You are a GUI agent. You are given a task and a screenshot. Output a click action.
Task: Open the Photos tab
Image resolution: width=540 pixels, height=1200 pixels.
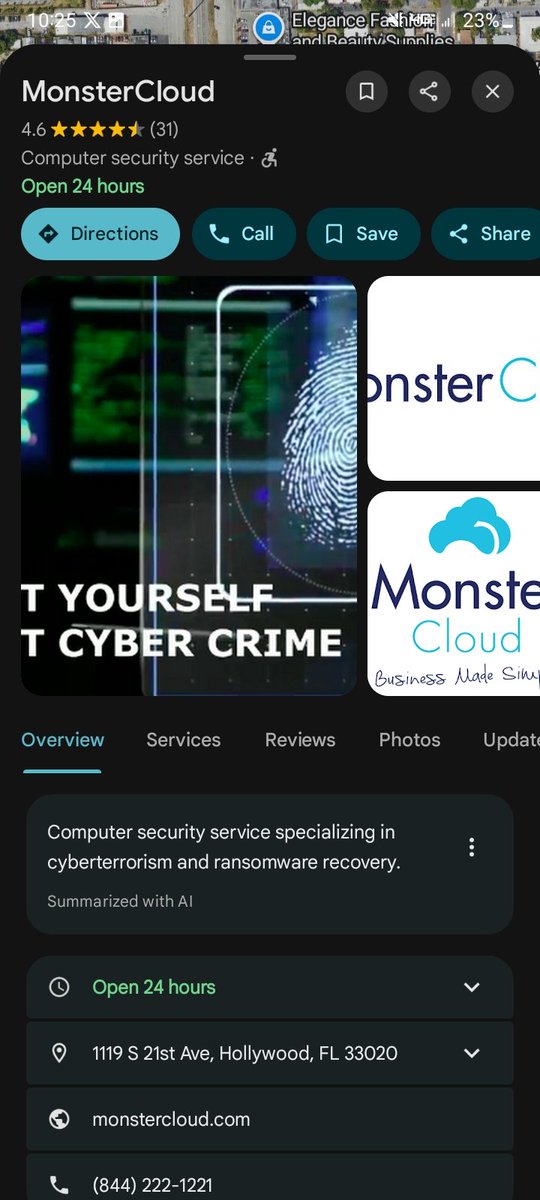click(410, 740)
